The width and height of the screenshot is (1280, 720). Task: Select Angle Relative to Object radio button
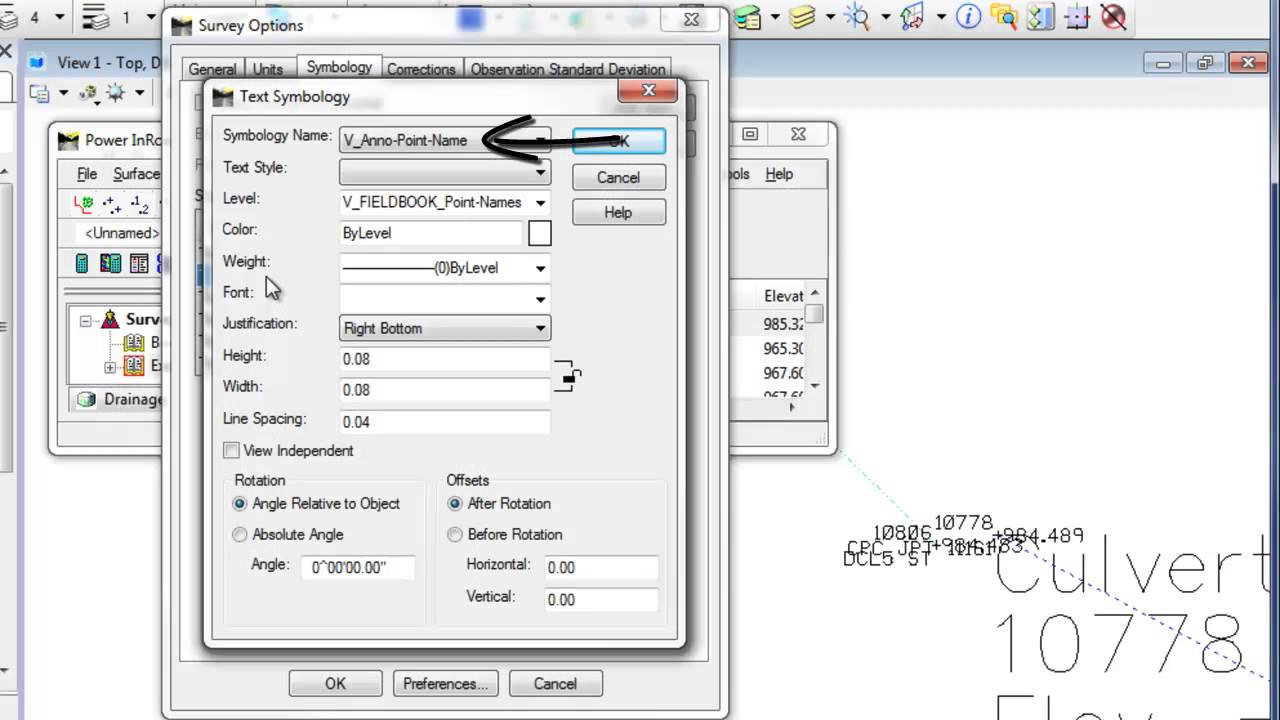pos(240,504)
